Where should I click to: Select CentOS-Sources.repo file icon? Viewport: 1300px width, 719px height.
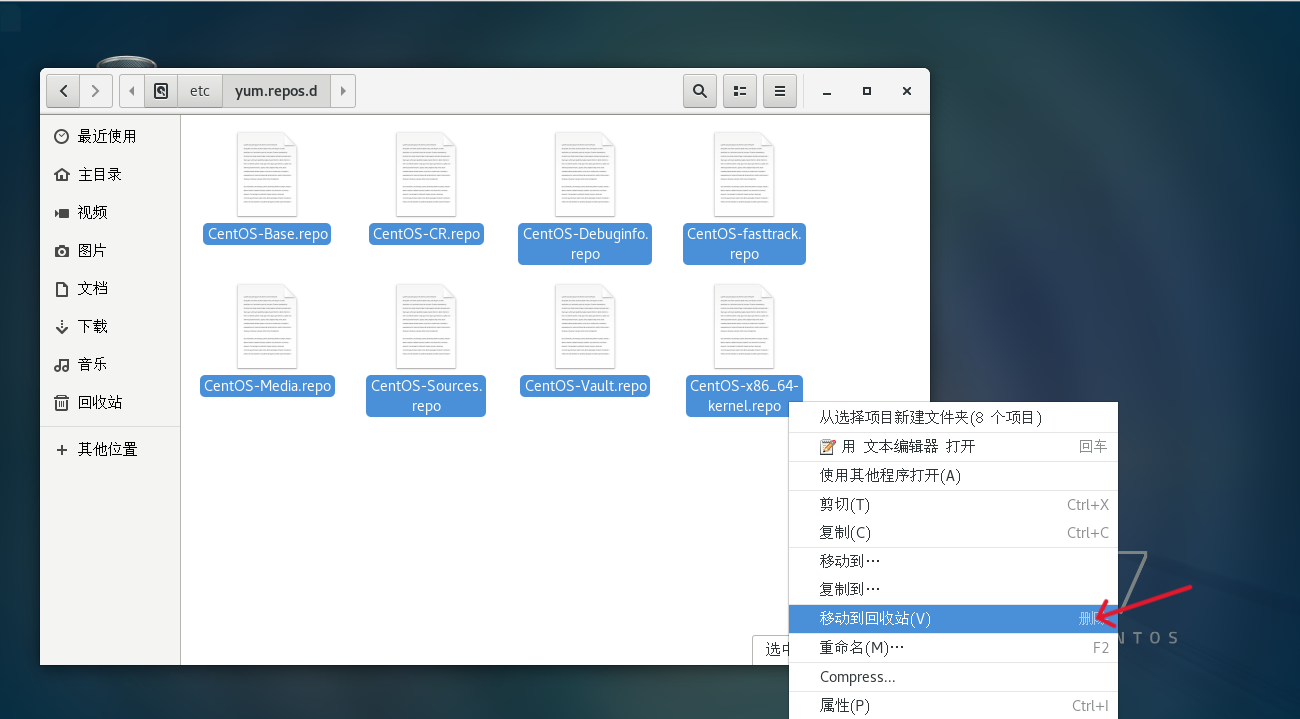click(x=426, y=326)
